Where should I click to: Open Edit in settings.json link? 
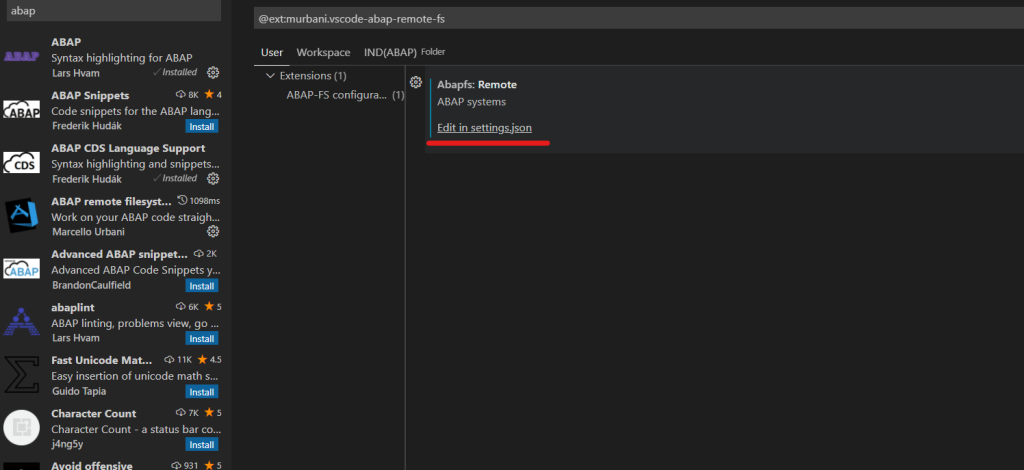[x=484, y=128]
